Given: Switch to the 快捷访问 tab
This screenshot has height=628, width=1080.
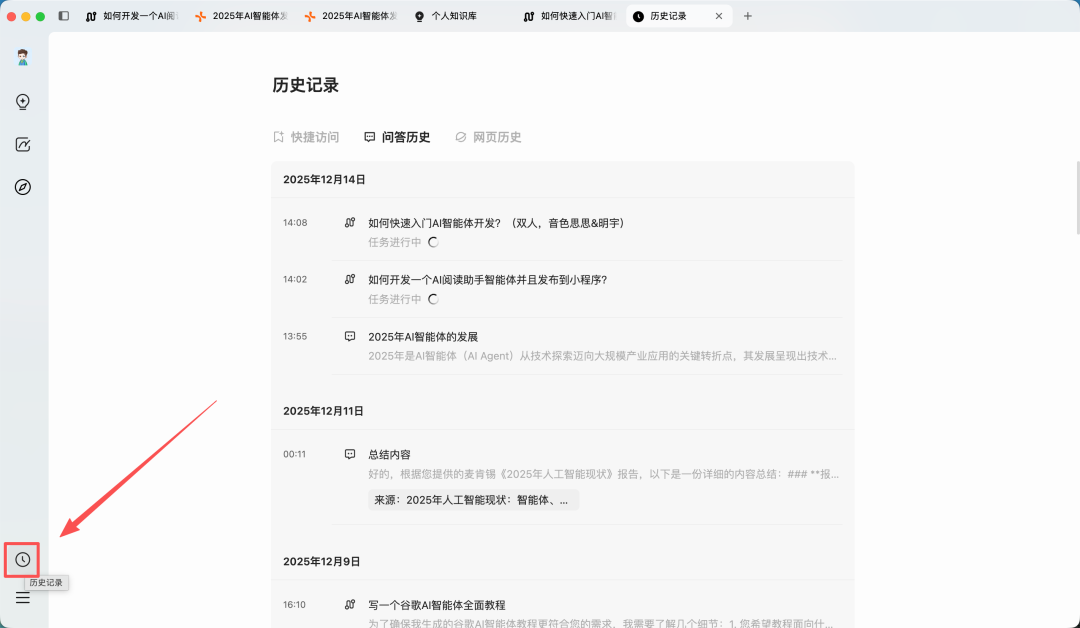Looking at the screenshot, I should coord(306,137).
